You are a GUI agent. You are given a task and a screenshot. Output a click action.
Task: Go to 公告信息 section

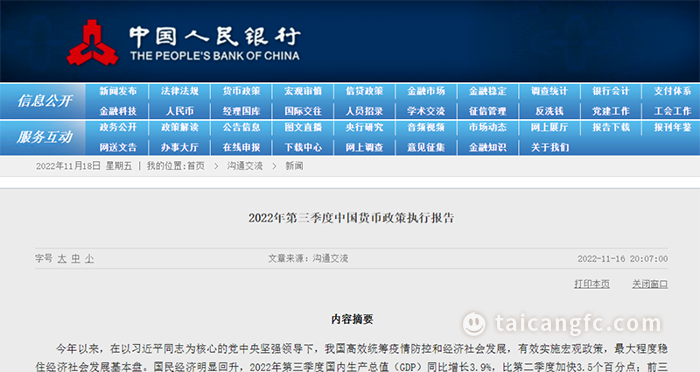tap(241, 127)
